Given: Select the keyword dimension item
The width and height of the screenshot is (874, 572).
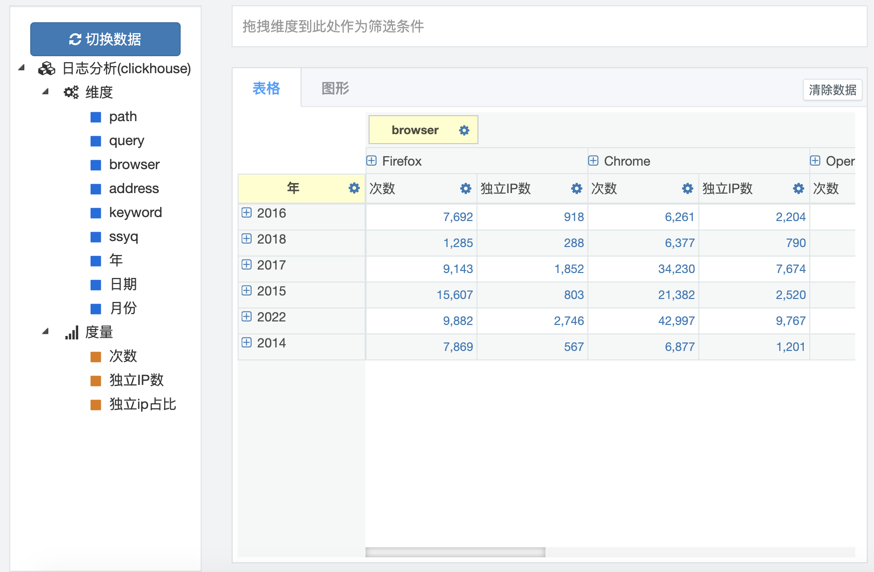Looking at the screenshot, I should pos(135,212).
